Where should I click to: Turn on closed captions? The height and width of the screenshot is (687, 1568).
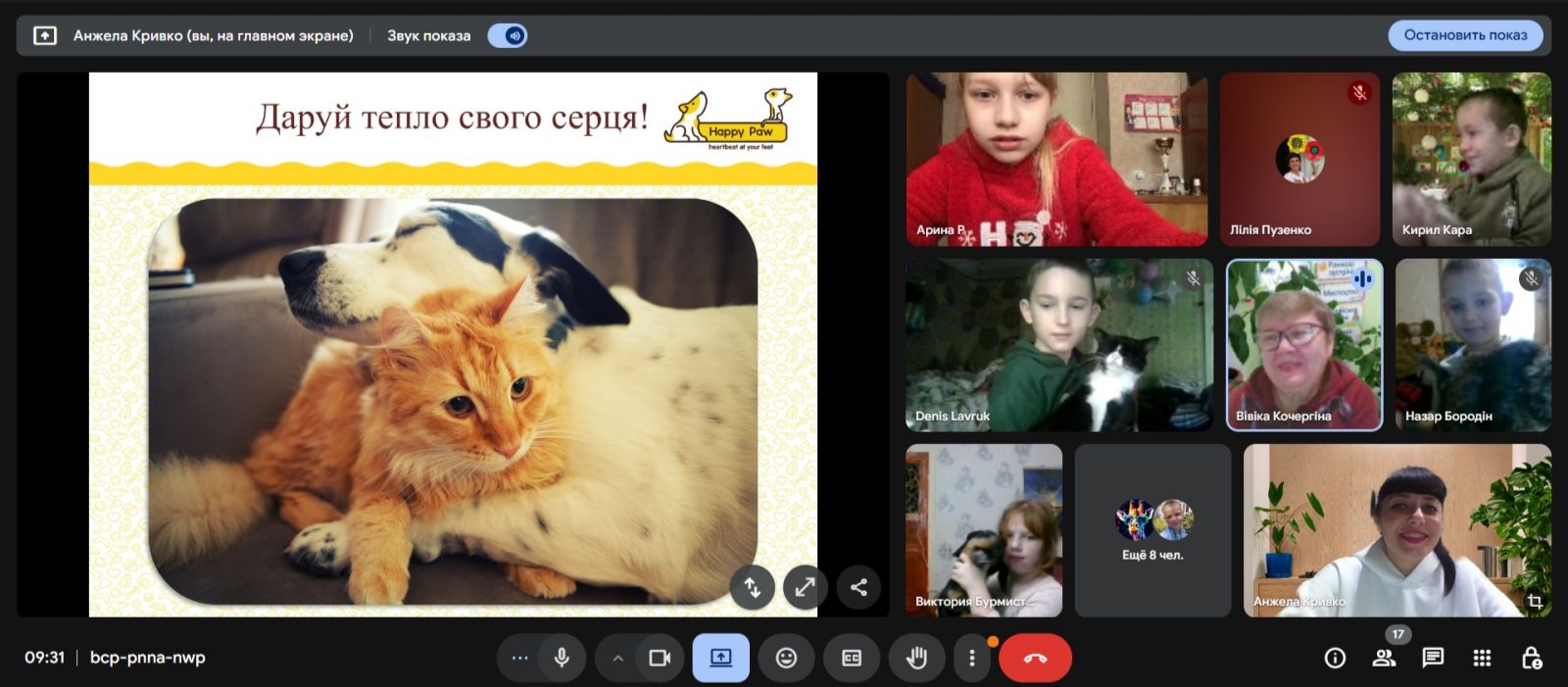pyautogui.click(x=852, y=658)
